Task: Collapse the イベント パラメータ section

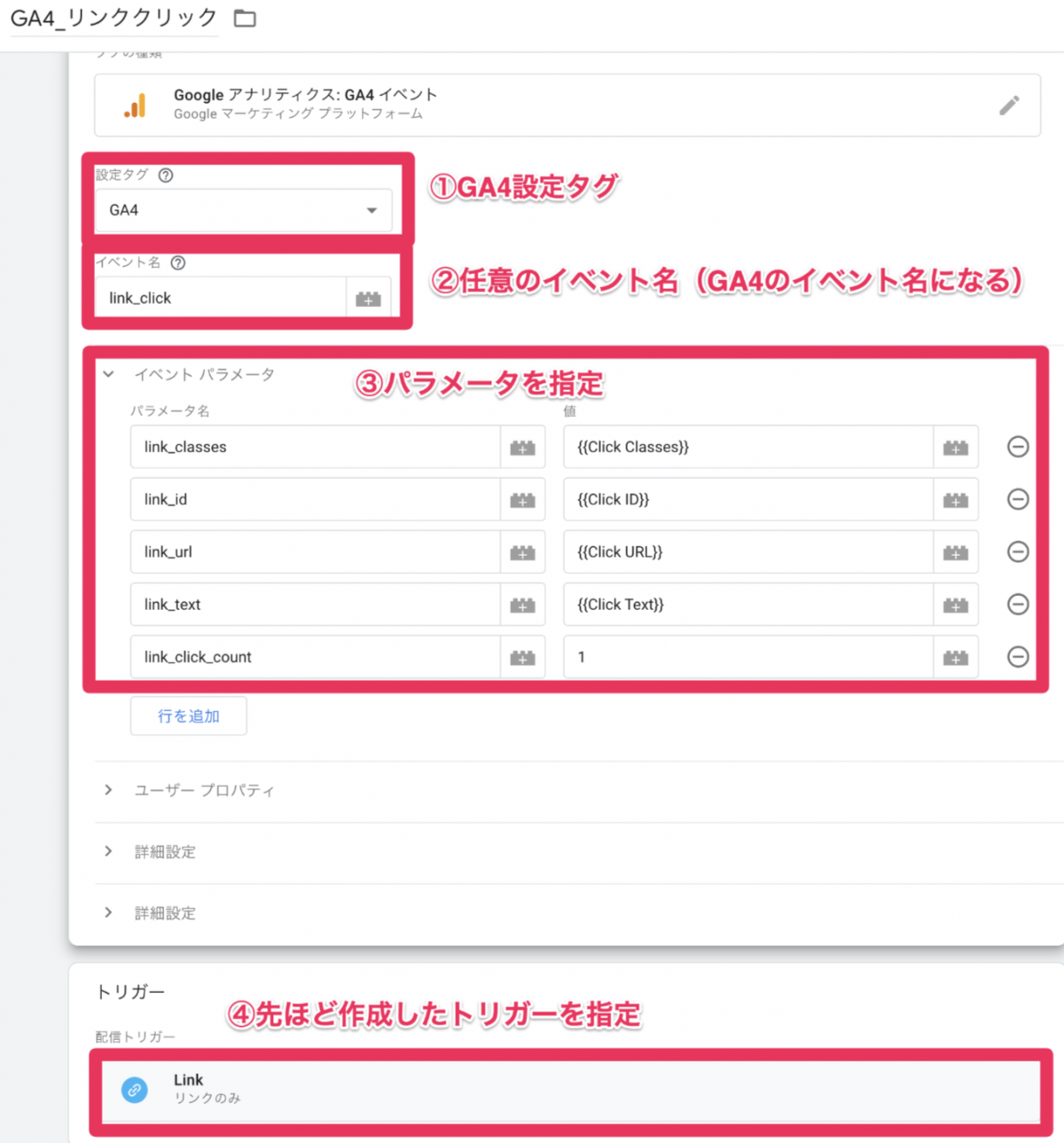Action: point(109,374)
